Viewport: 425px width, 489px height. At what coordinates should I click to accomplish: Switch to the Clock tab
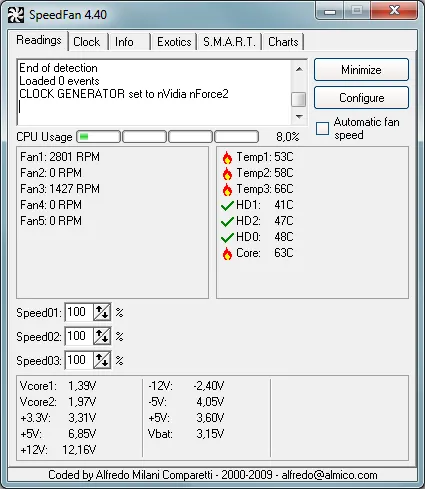(x=87, y=42)
